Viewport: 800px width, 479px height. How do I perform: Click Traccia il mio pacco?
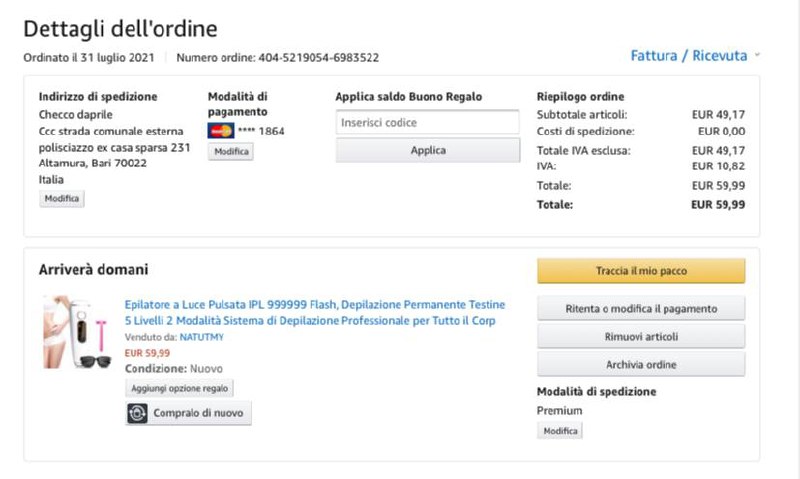[x=641, y=271]
